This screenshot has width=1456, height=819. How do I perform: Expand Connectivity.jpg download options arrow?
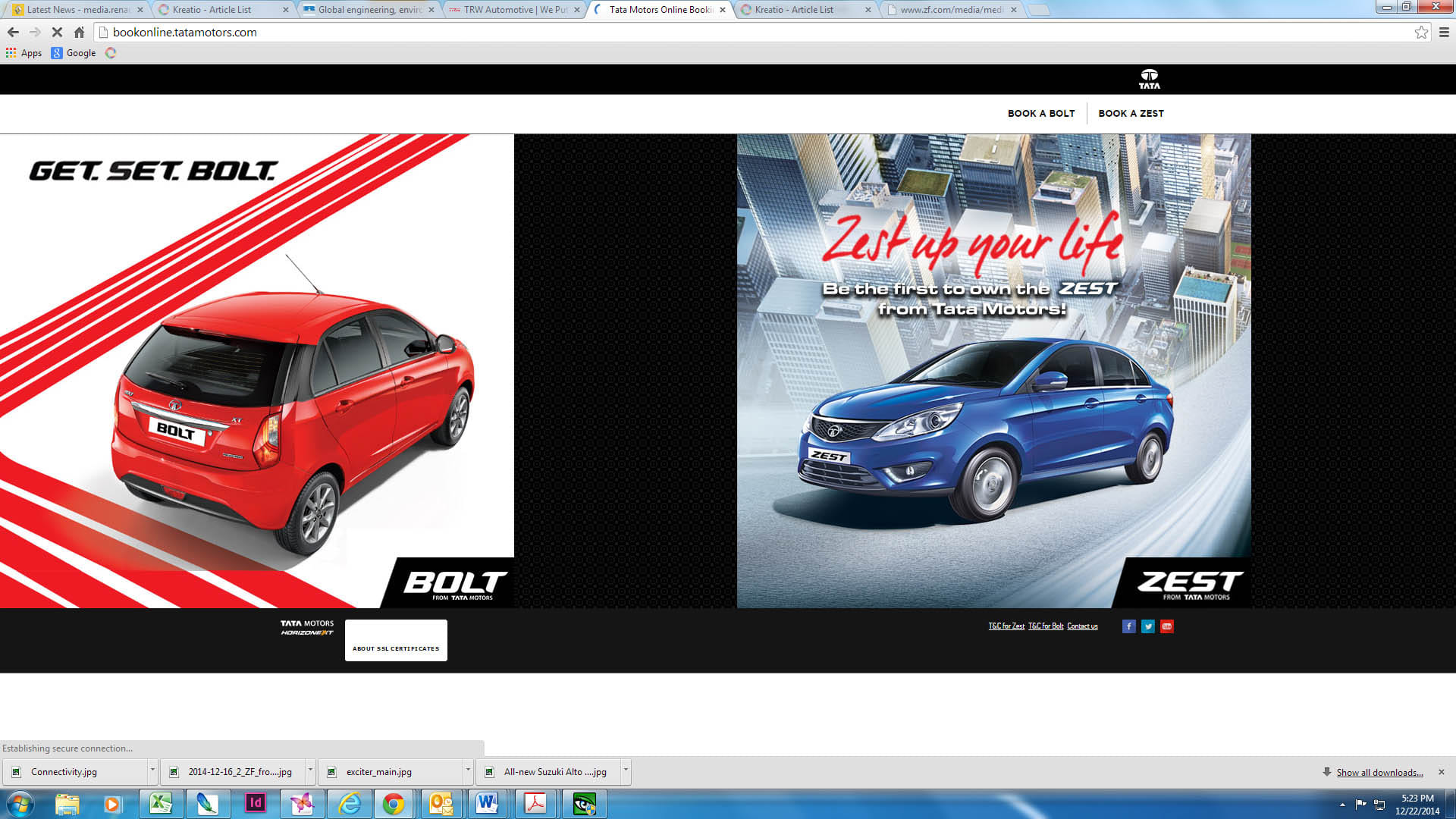point(152,770)
